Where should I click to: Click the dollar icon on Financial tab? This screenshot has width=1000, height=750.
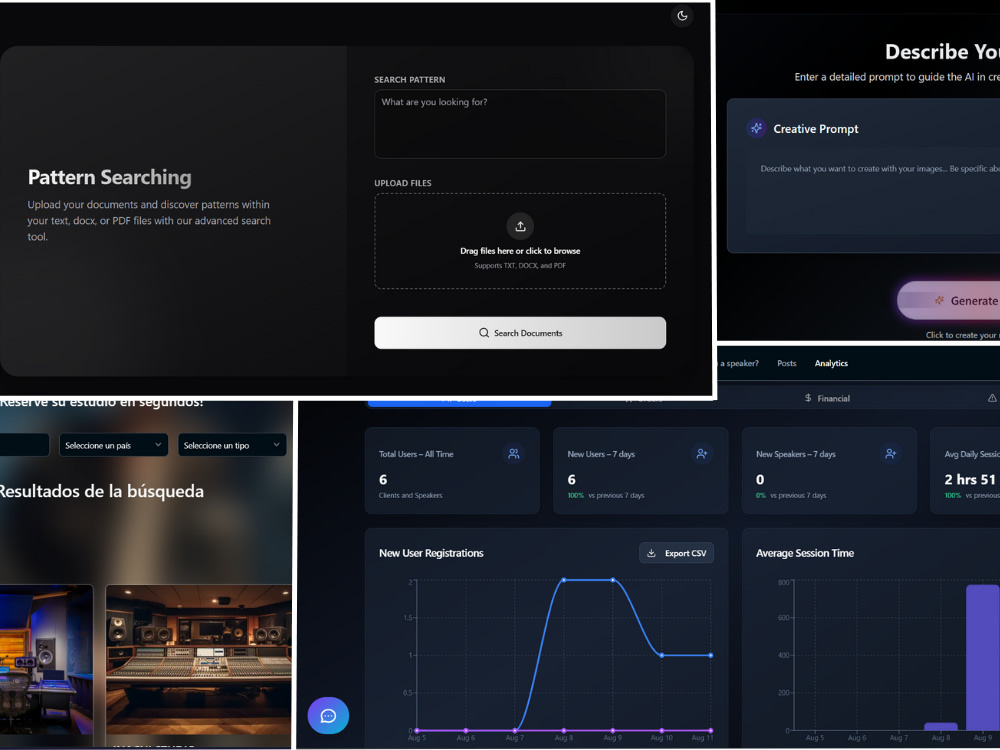(x=808, y=398)
